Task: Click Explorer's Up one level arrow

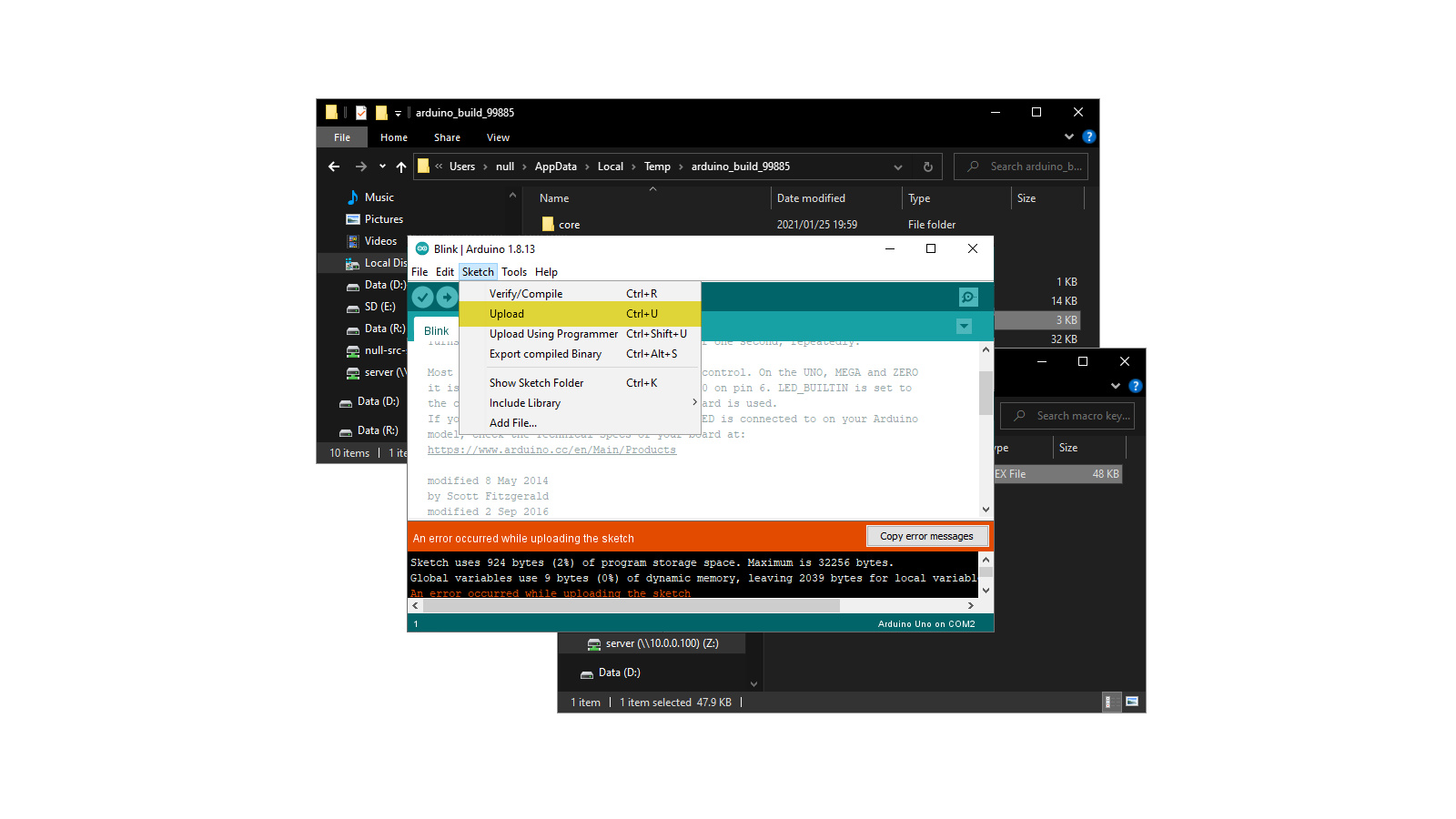Action: click(401, 167)
